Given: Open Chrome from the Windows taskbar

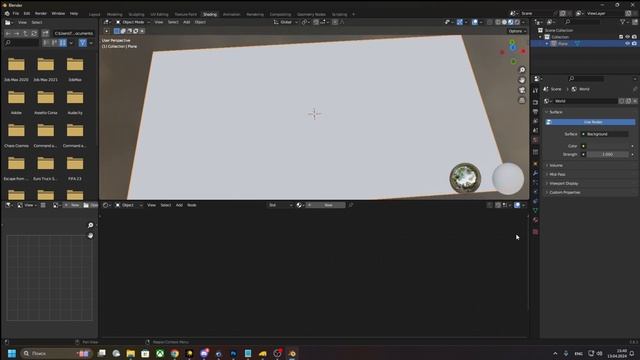Looking at the screenshot, I should click(x=175, y=353).
